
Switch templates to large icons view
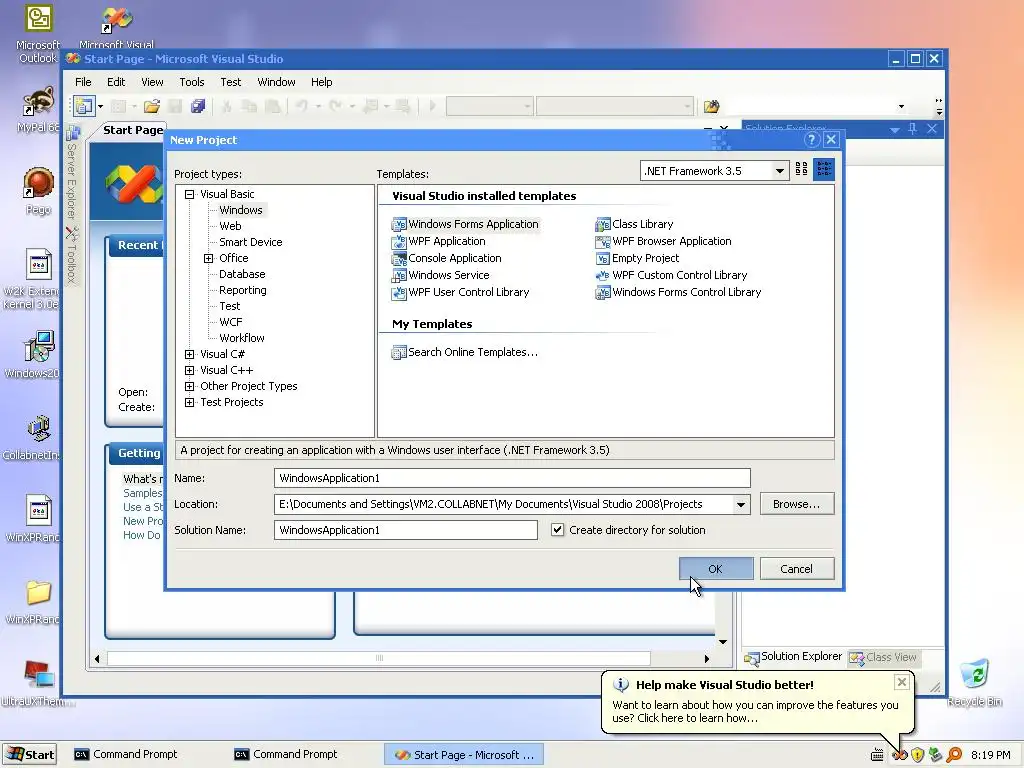coord(801,170)
